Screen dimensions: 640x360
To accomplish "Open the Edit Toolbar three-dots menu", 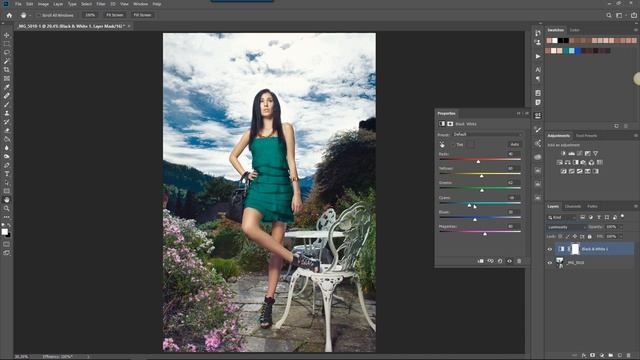I will 7,217.
